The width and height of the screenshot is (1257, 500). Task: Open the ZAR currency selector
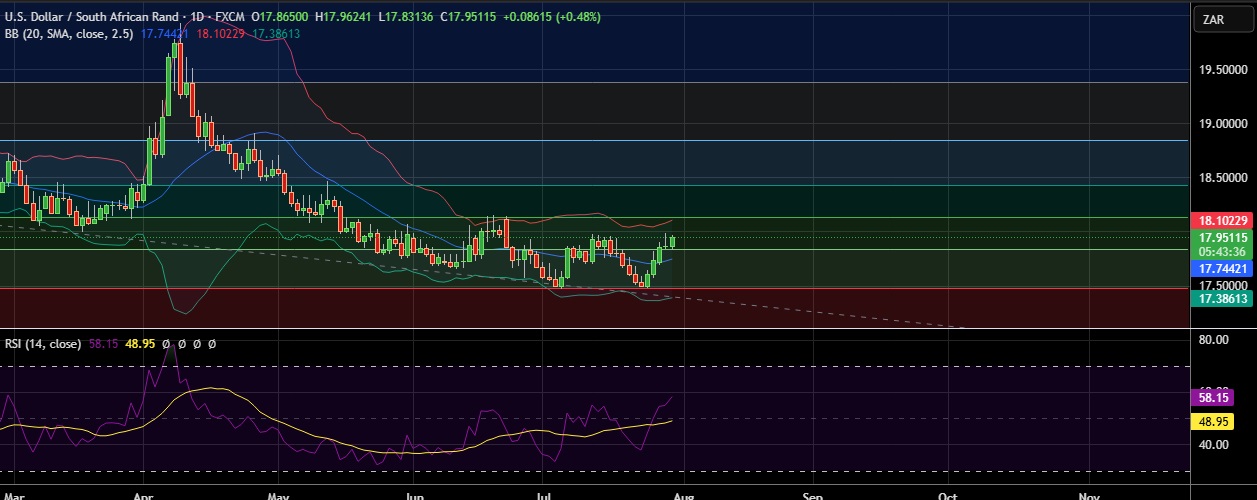click(x=1222, y=19)
